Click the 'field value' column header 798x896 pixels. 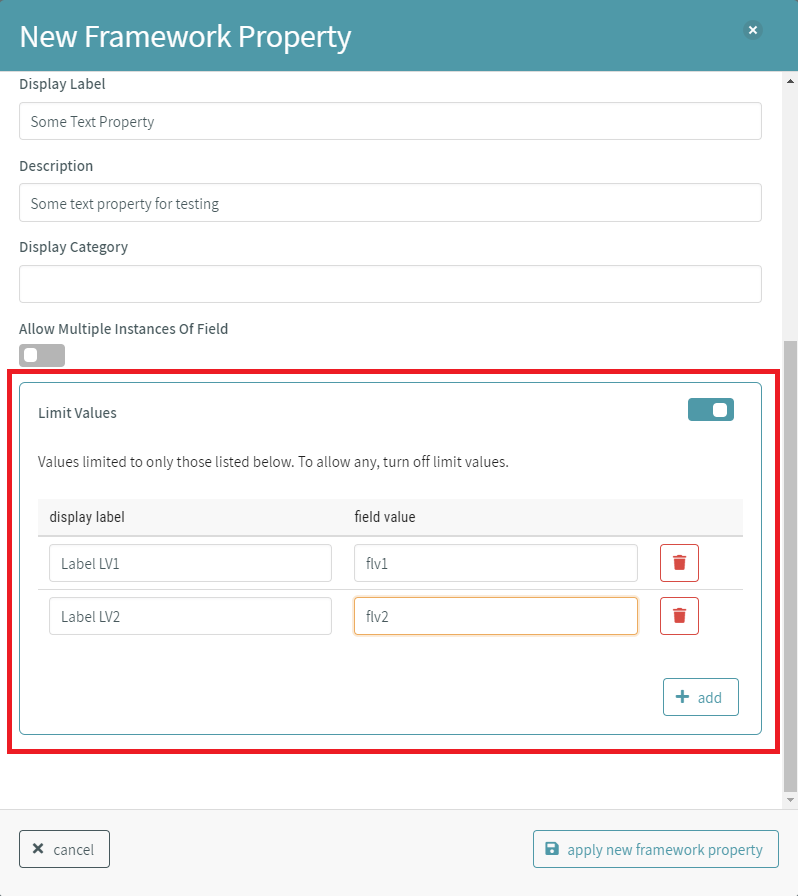[x=385, y=517]
